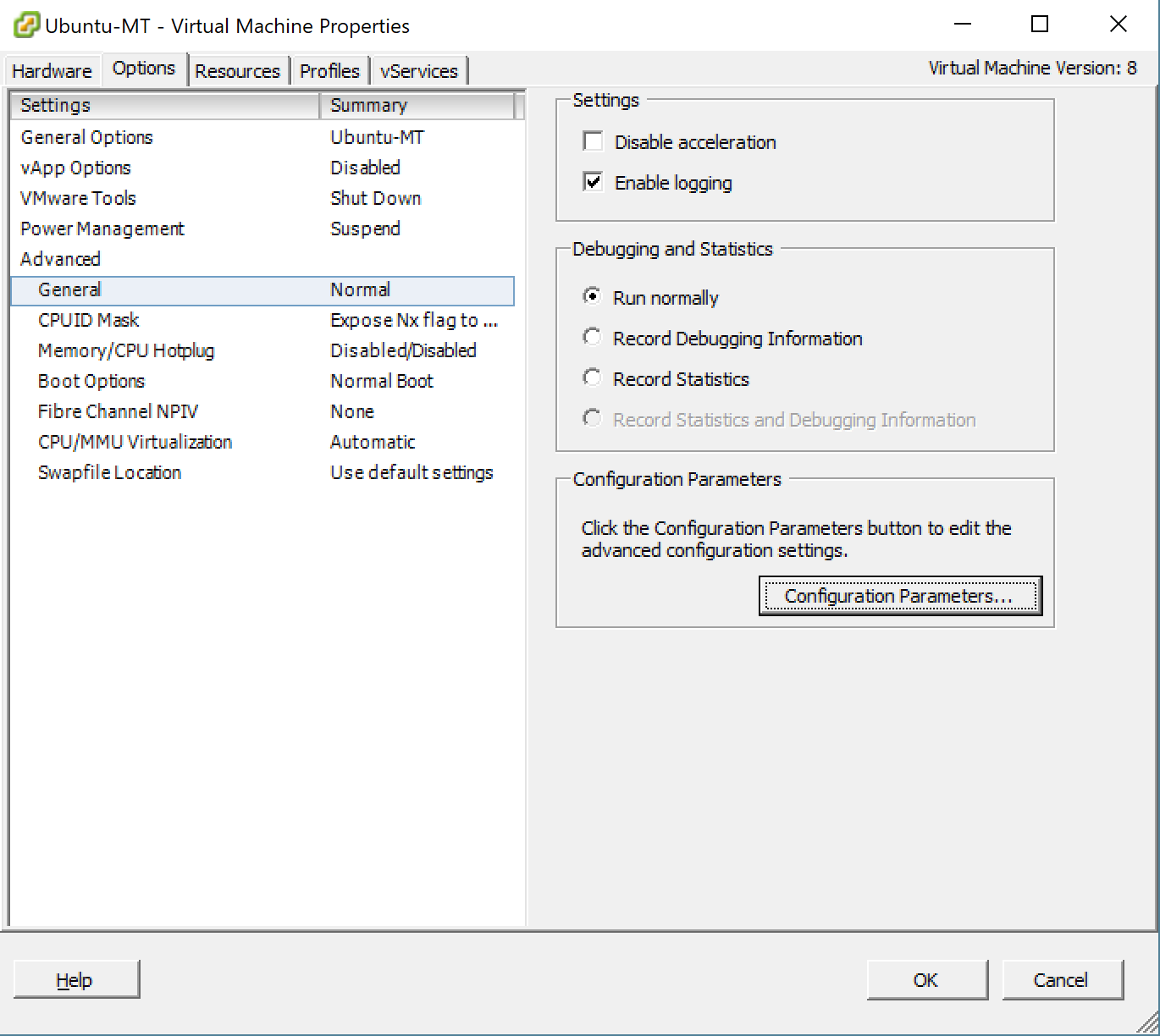This screenshot has height=1036, width=1160.
Task: Confirm changes with the OK button
Action: click(927, 979)
